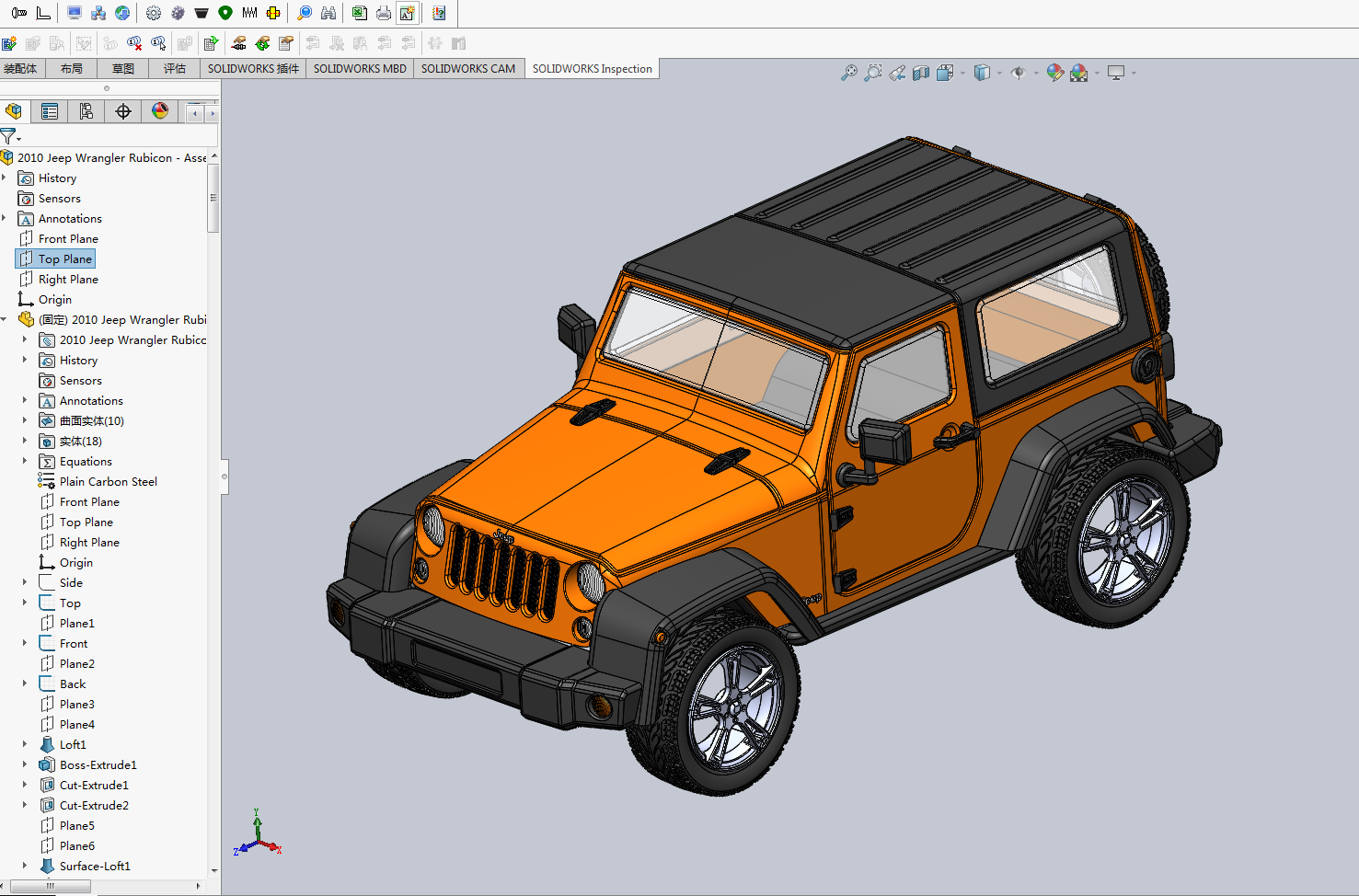
Task: Select the Right Plane under top assembly
Action: tap(68, 279)
